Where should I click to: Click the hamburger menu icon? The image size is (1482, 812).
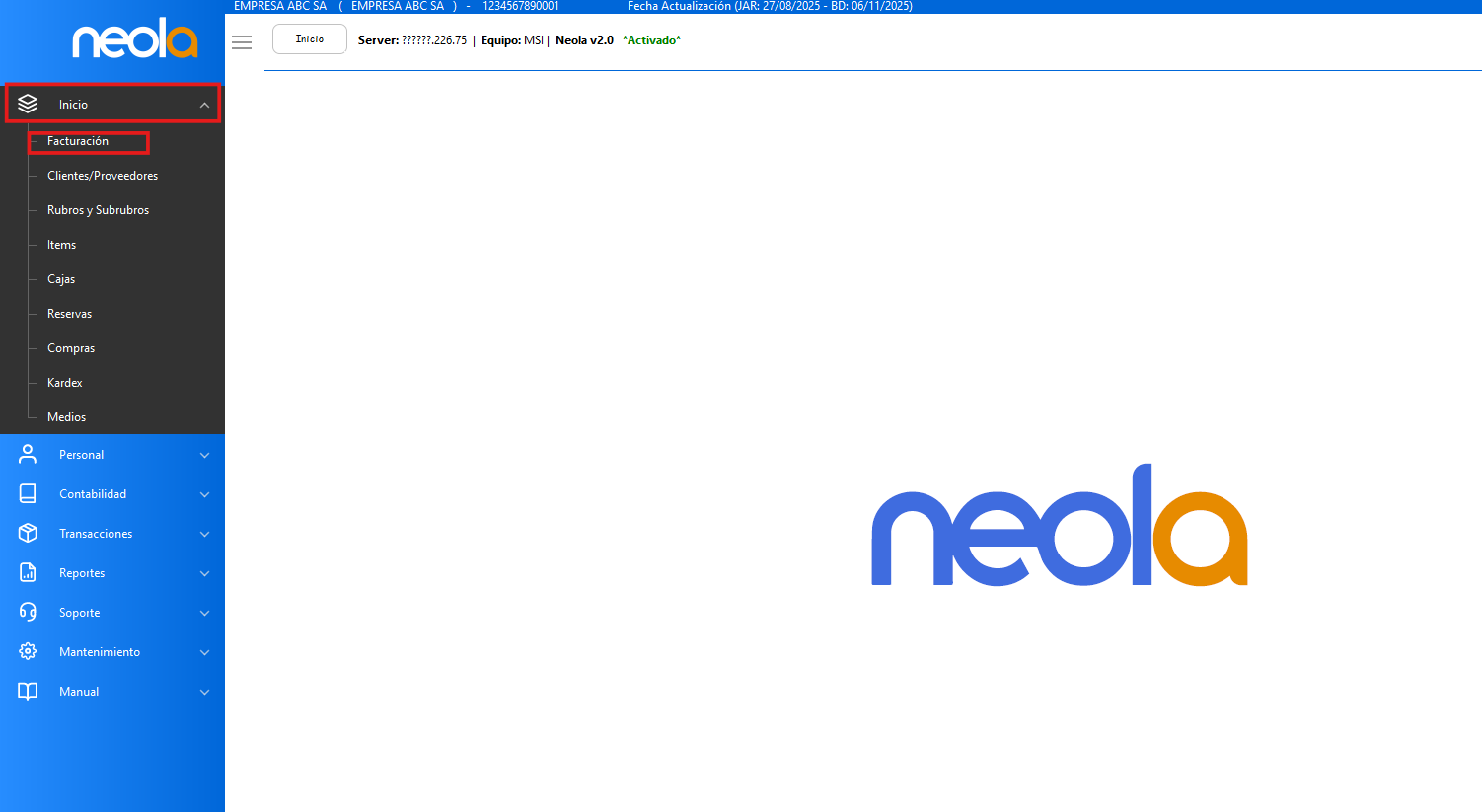242,41
